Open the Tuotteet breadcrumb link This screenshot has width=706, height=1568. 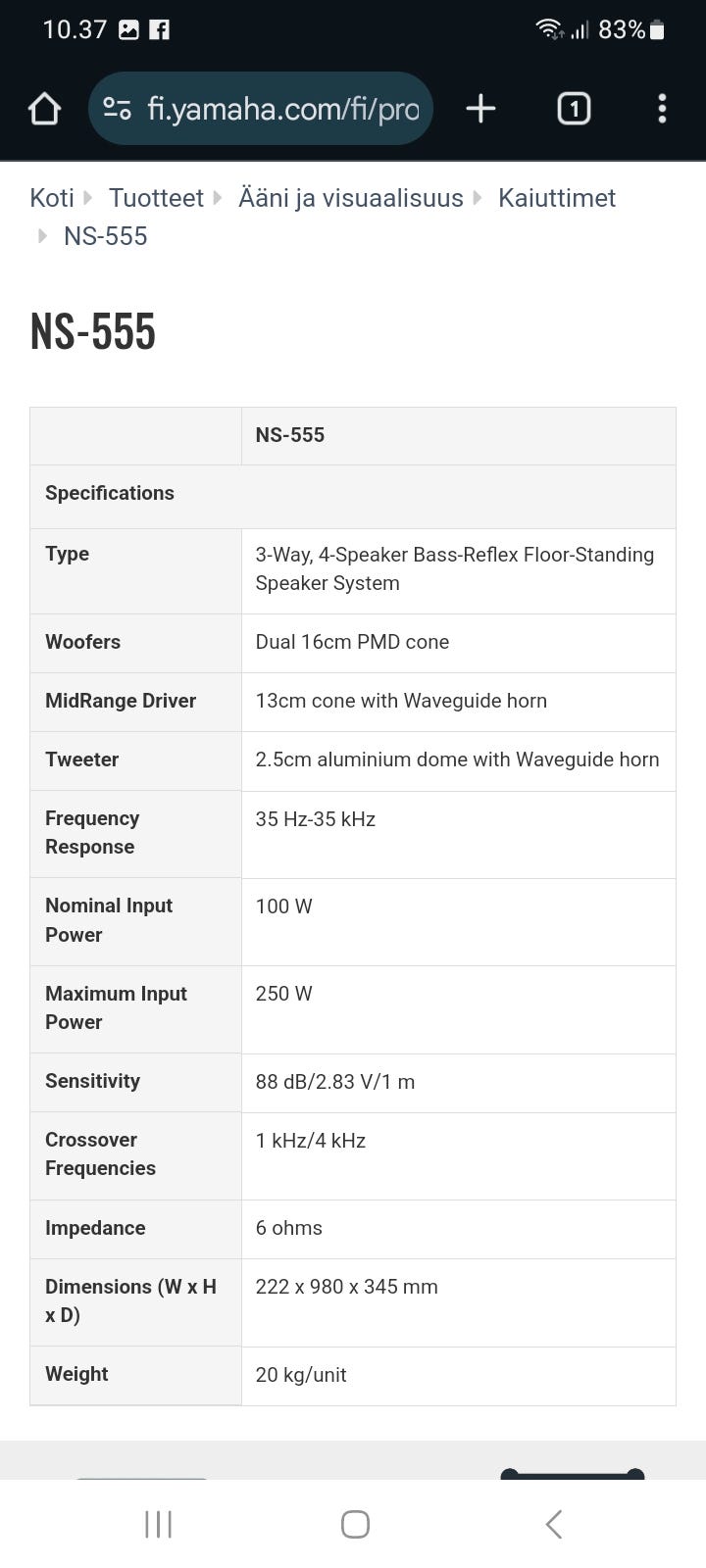pyautogui.click(x=156, y=198)
